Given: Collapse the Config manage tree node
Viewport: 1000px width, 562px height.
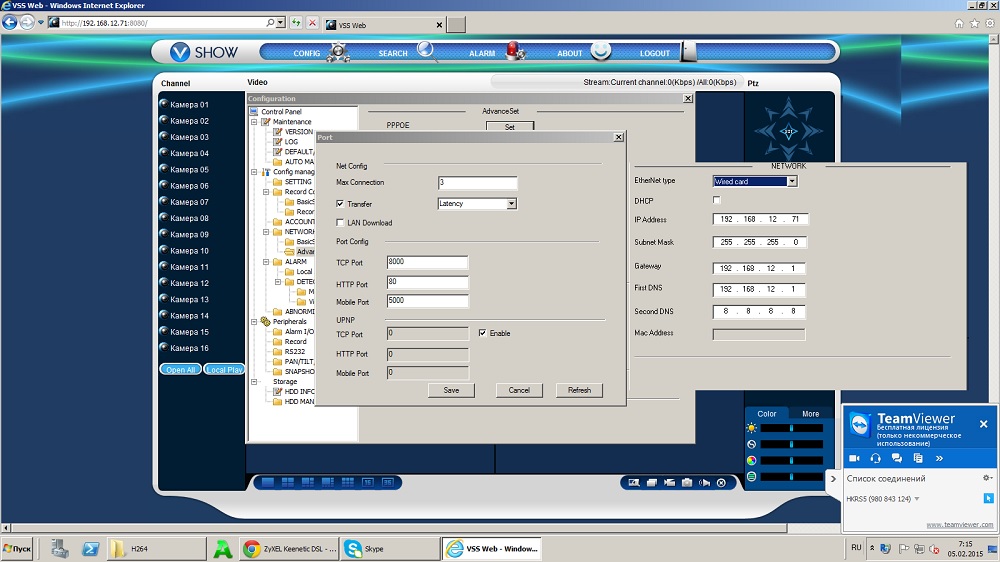Looking at the screenshot, I should click(254, 172).
